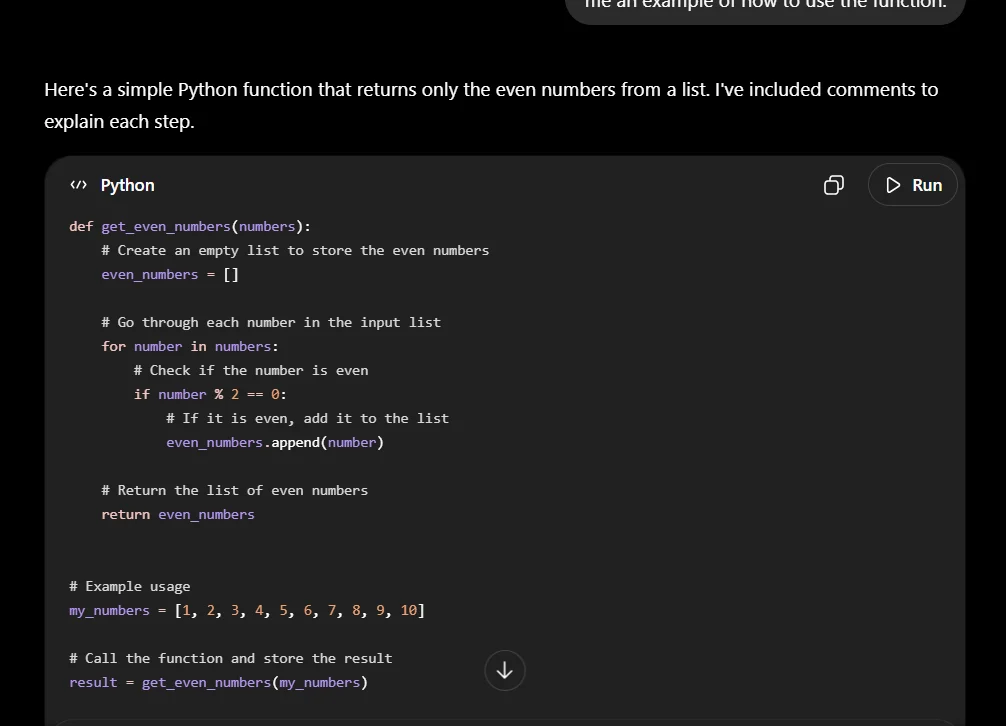Jump to bottom with down-arrow button
1006x726 pixels.
click(x=505, y=670)
